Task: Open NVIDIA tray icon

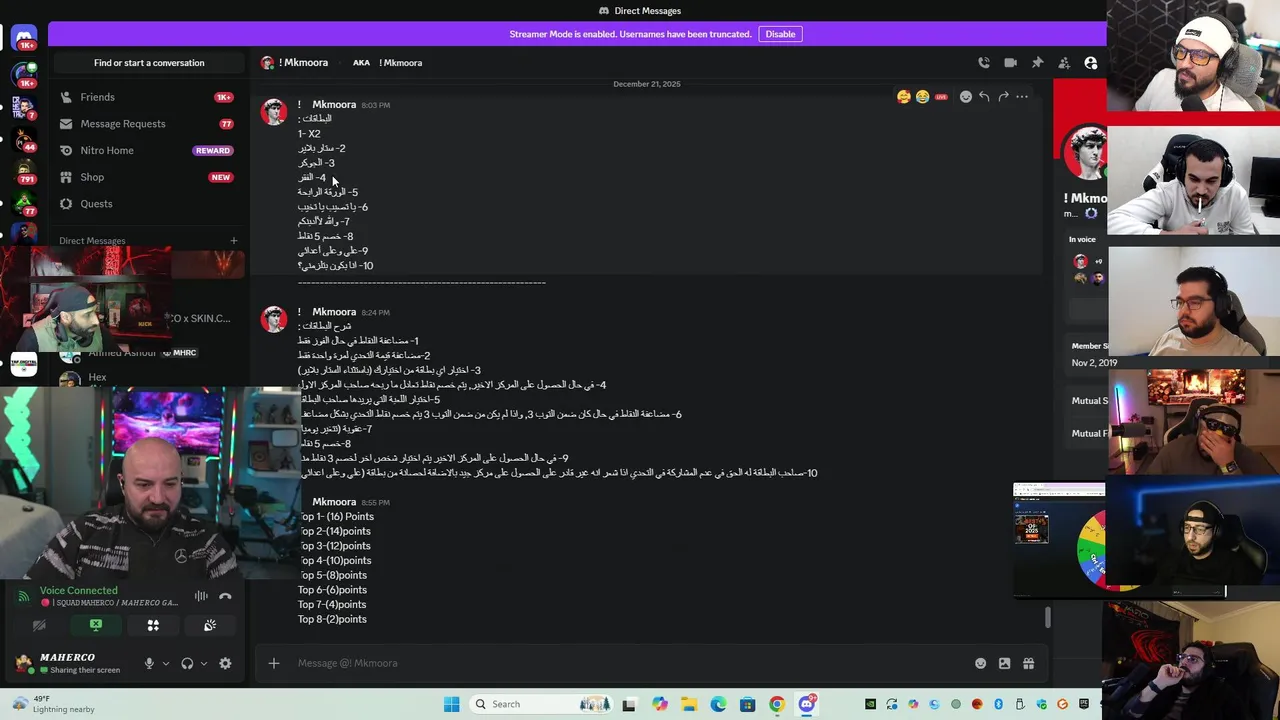Action: (870, 704)
